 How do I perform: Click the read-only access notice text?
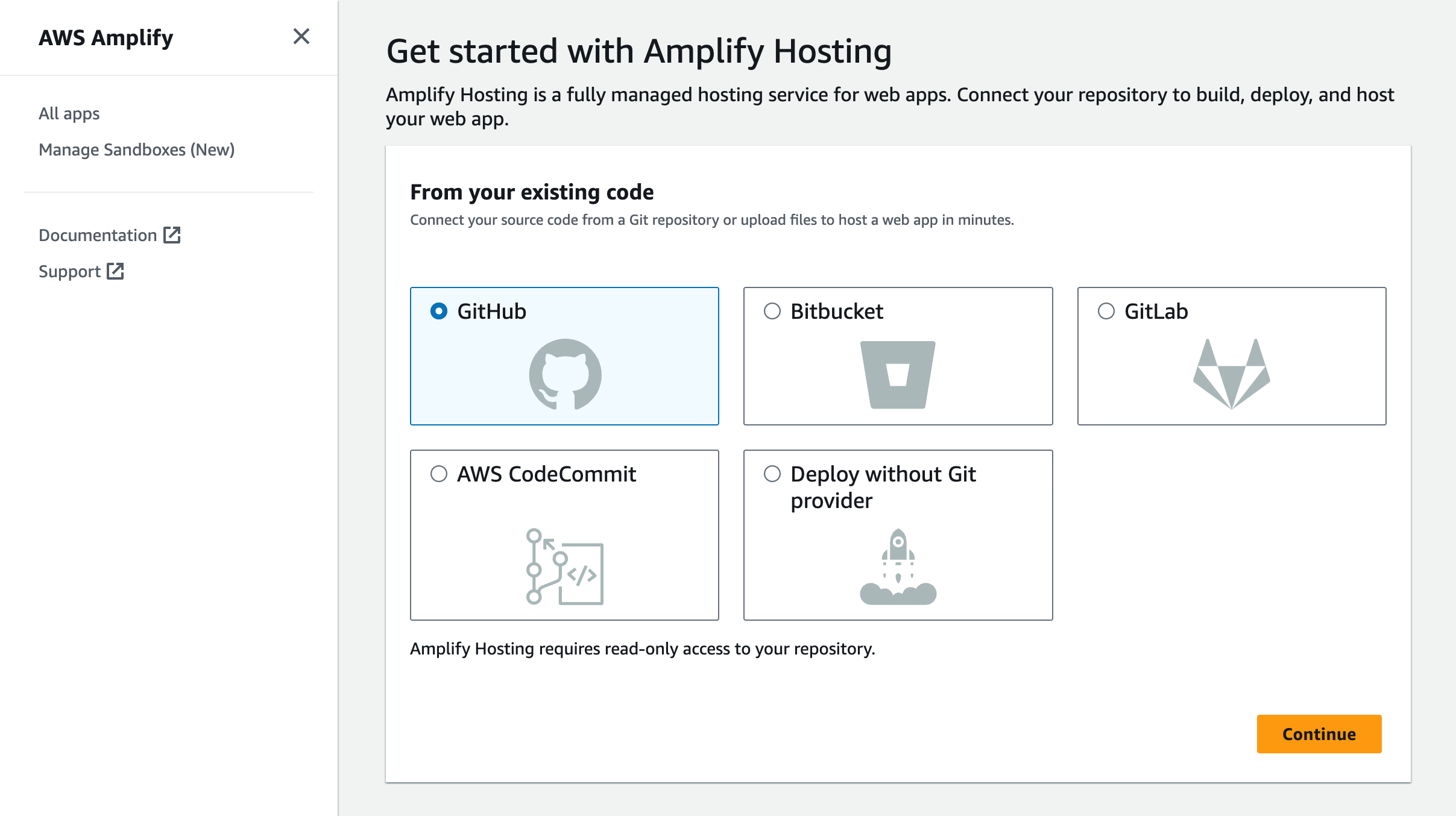(643, 648)
